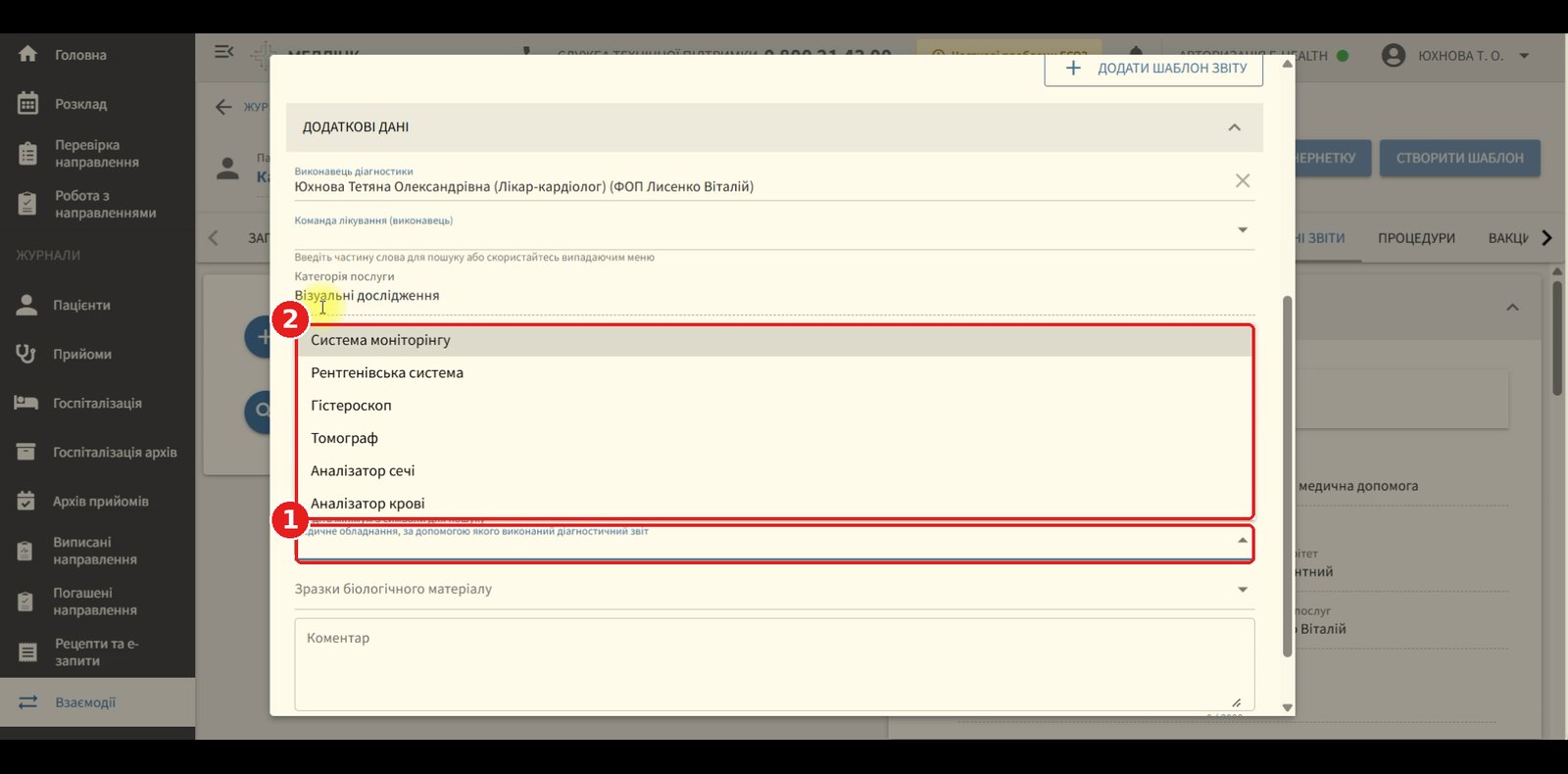Open the Госпіталізація bed icon
Image resolution: width=1568 pixels, height=774 pixels.
26,403
